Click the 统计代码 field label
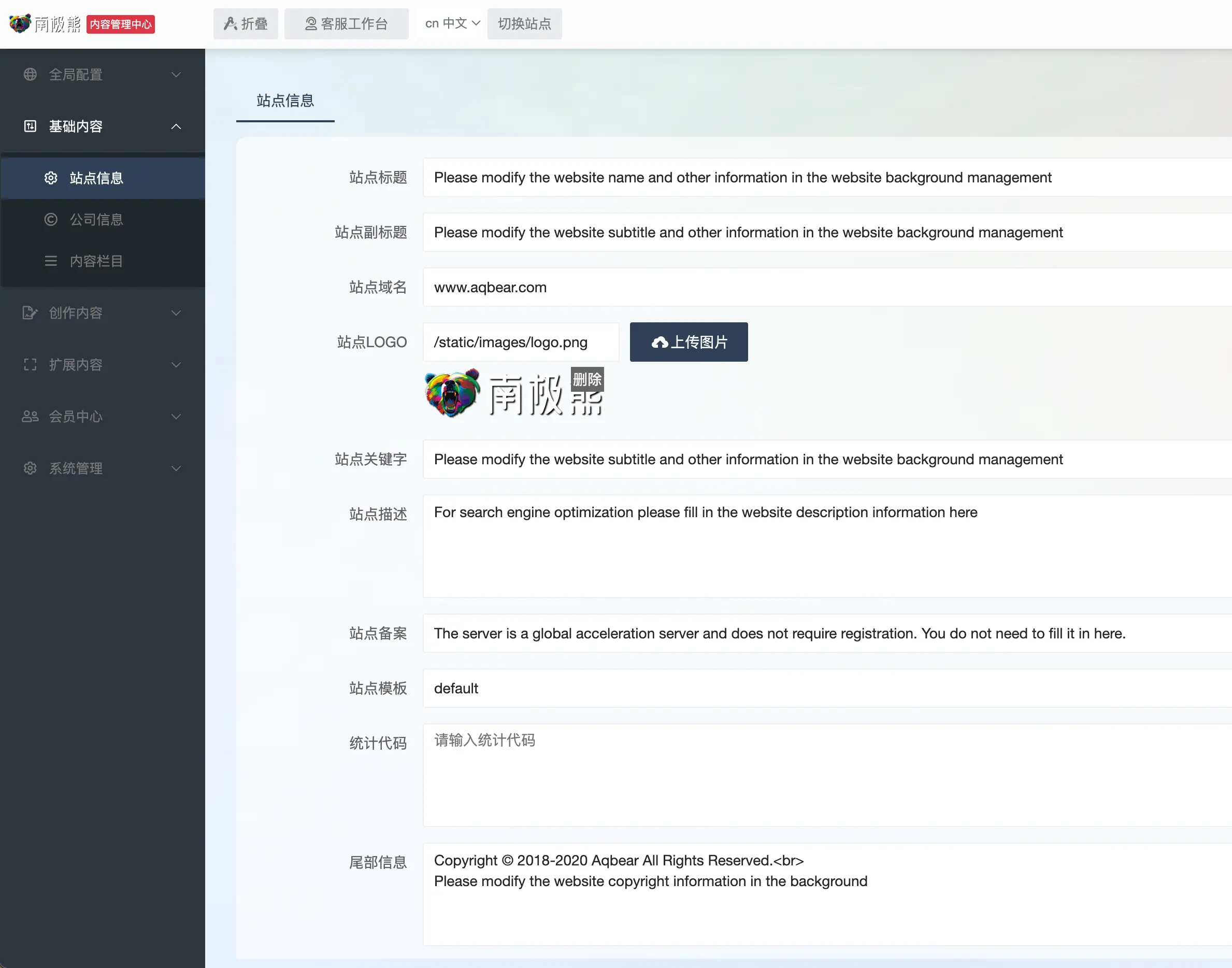The image size is (1232, 968). (378, 743)
